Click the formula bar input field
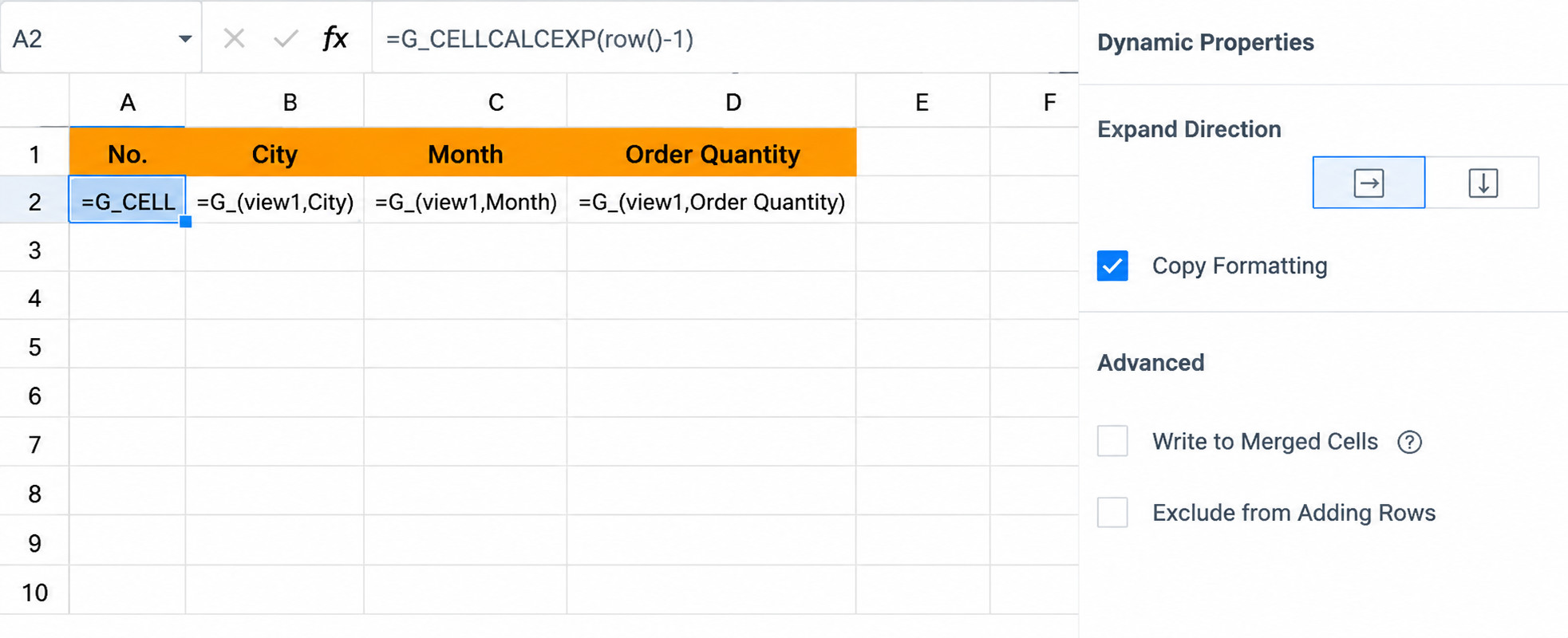 coord(725,38)
